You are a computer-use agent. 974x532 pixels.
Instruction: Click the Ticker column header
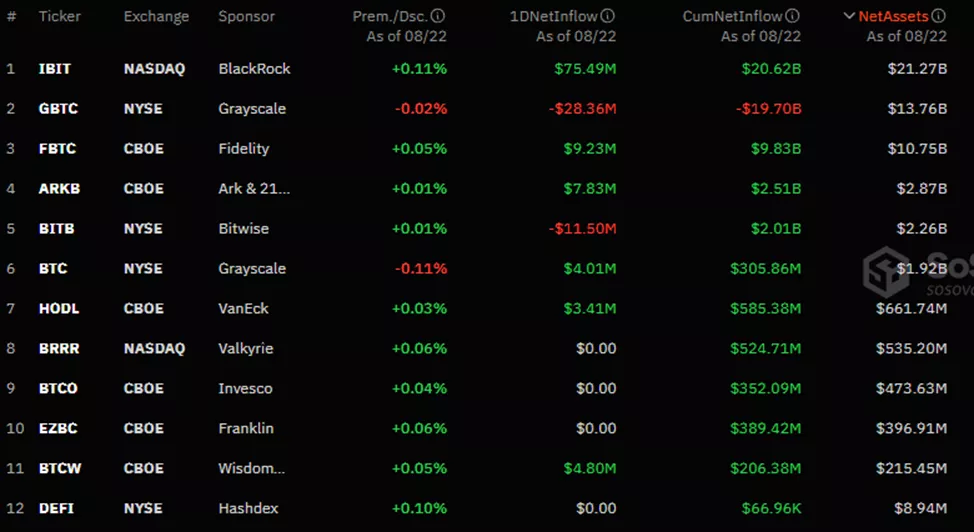(60, 17)
